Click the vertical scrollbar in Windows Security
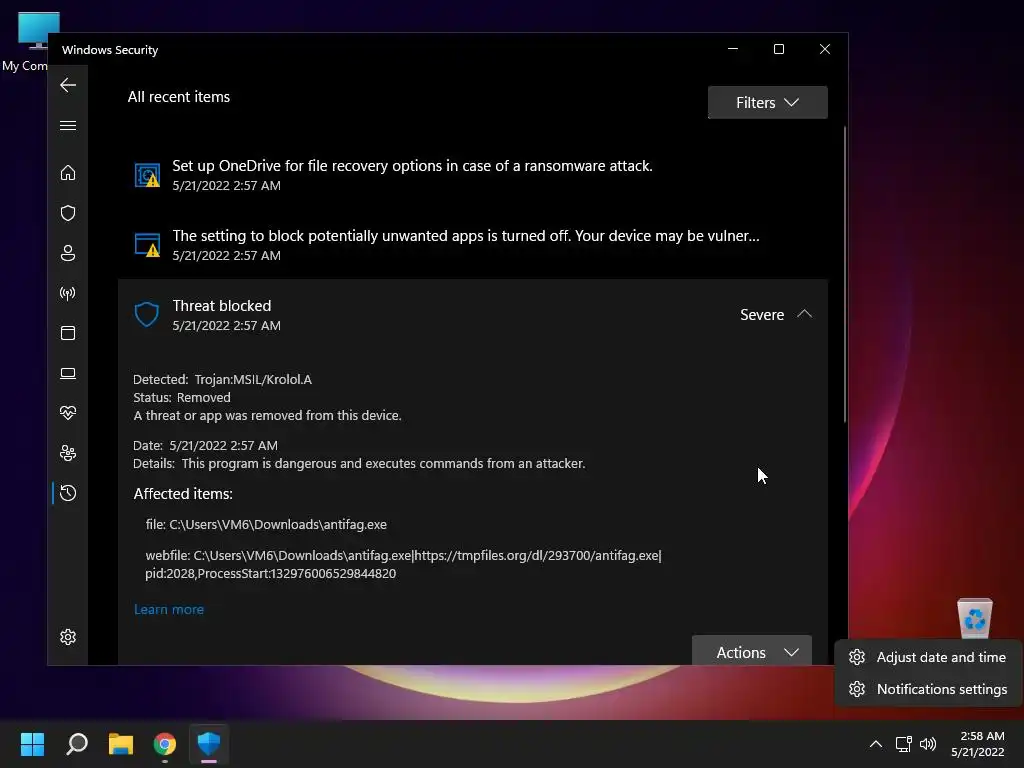Viewport: 1024px width, 768px height. 844,274
